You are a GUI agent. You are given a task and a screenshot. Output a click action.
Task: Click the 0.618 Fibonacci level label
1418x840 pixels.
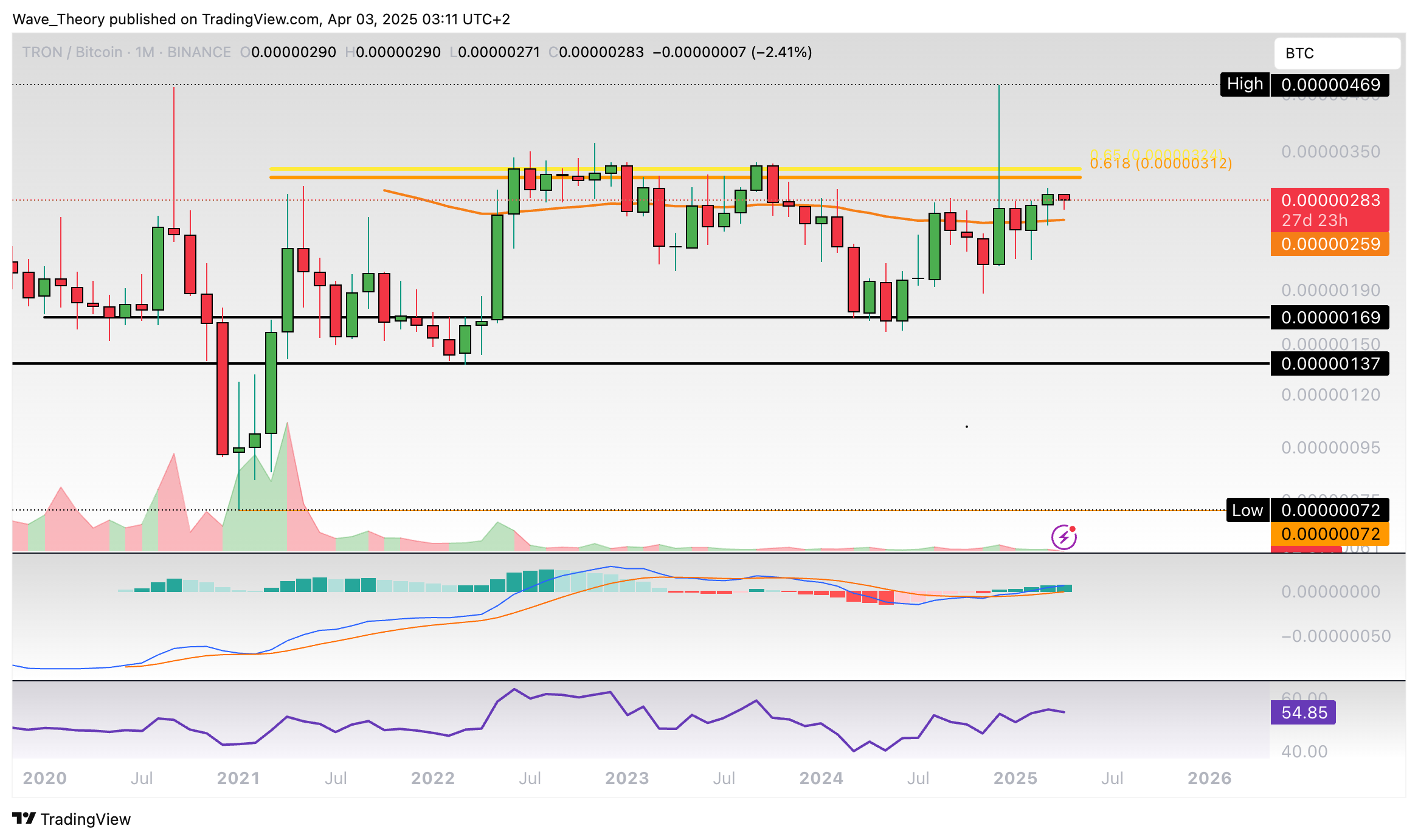point(1160,164)
